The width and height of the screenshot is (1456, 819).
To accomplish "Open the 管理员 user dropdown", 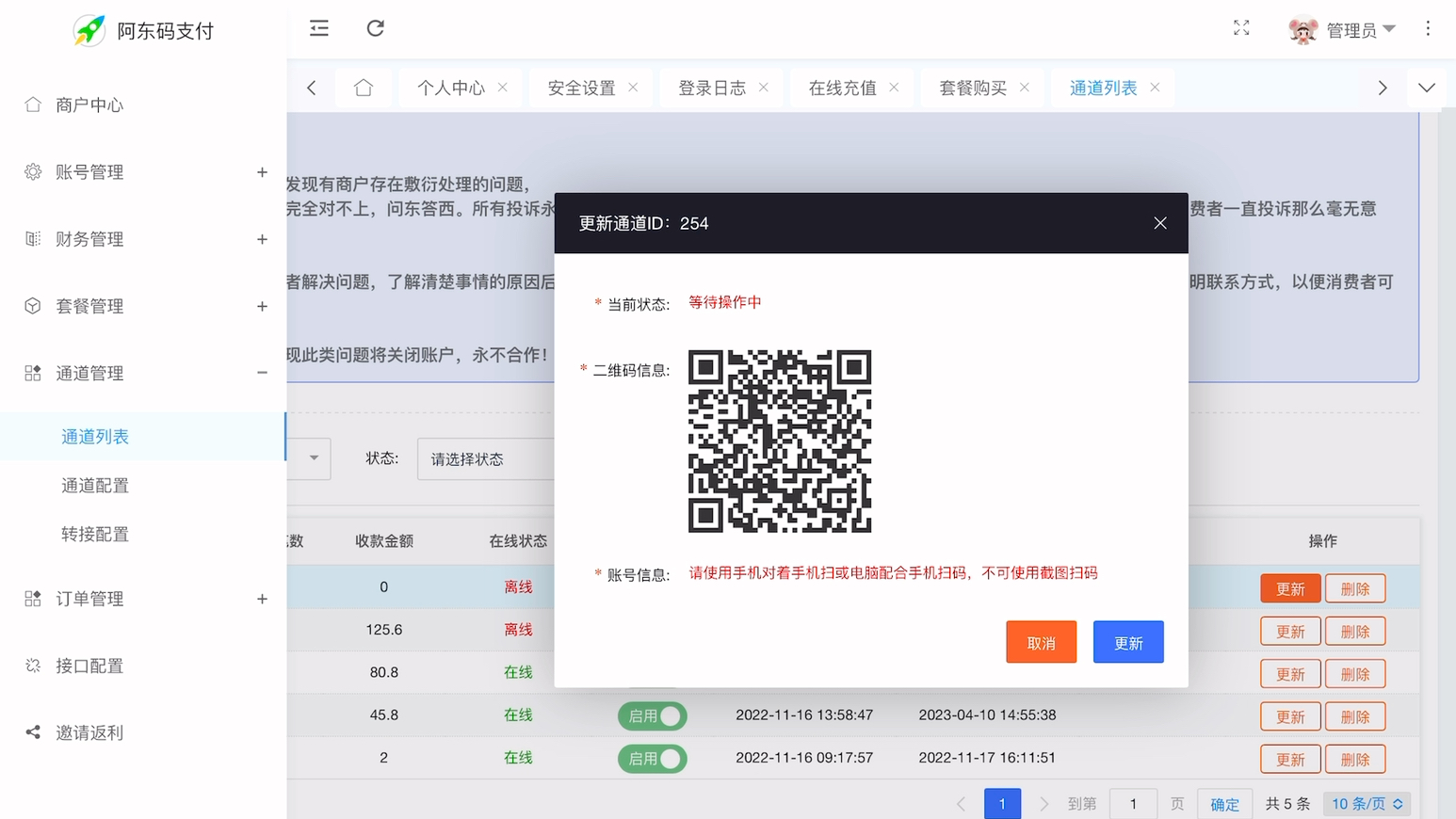I will click(x=1360, y=30).
